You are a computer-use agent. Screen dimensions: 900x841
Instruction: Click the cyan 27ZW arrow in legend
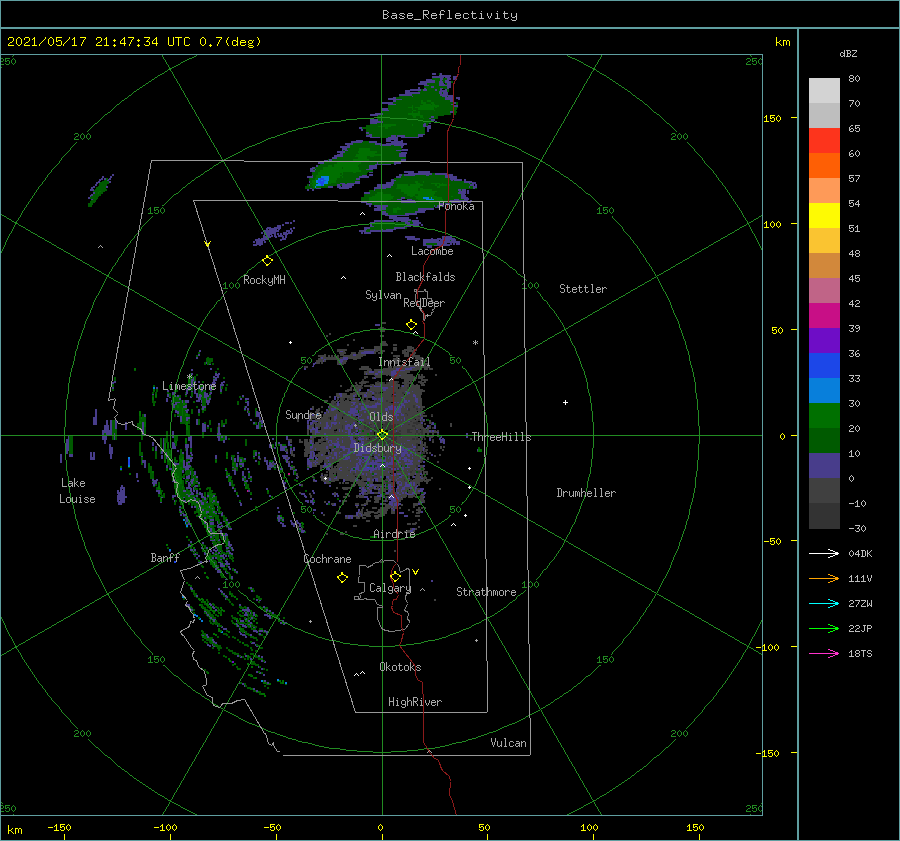[x=824, y=603]
